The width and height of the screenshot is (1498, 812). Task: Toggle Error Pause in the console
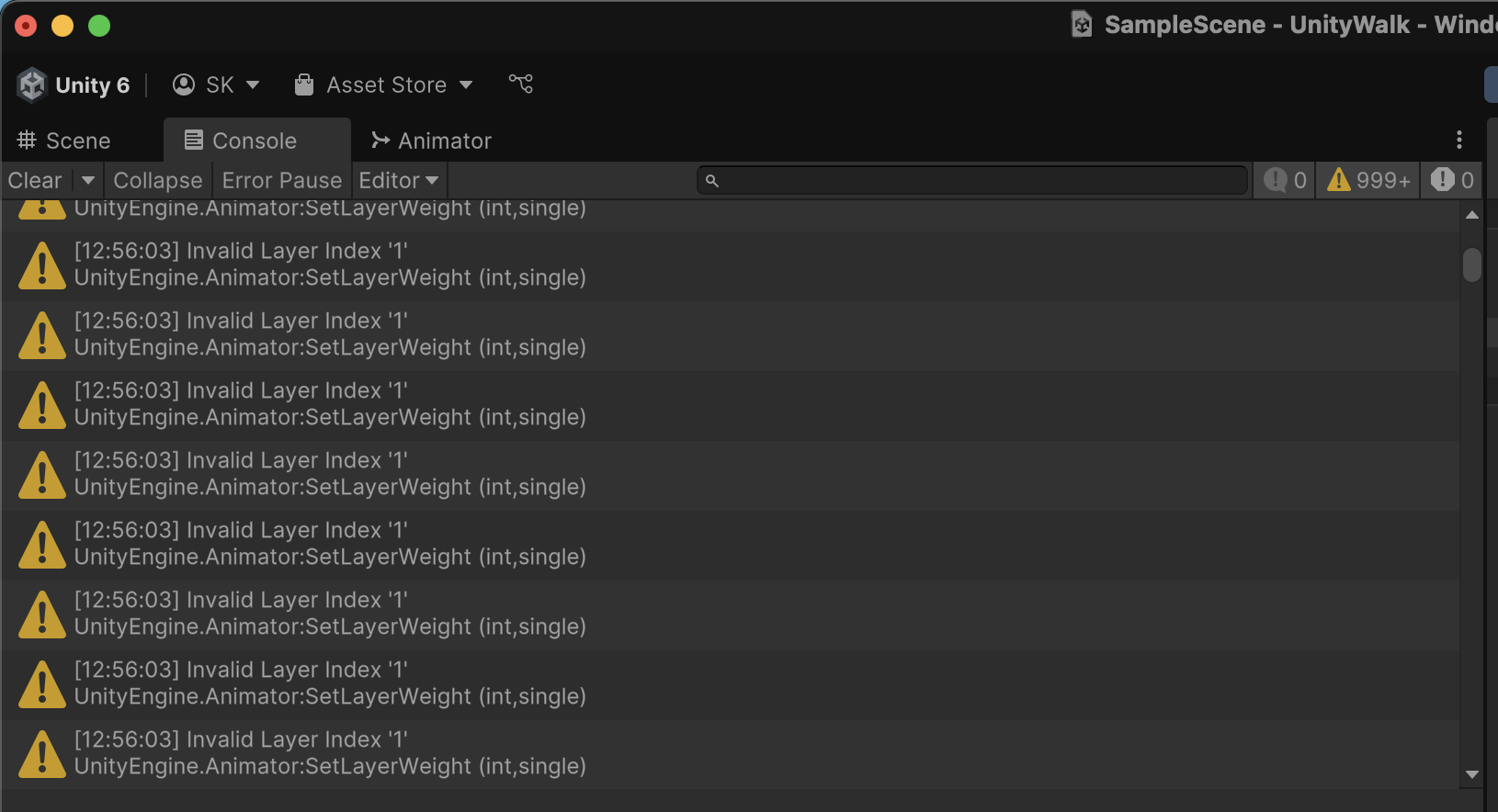click(282, 180)
